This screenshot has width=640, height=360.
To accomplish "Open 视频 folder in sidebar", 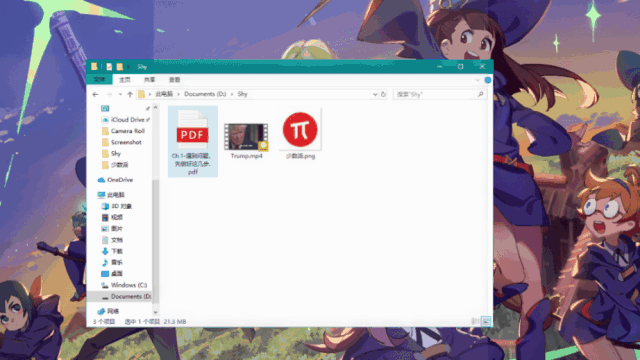I will 117,218.
